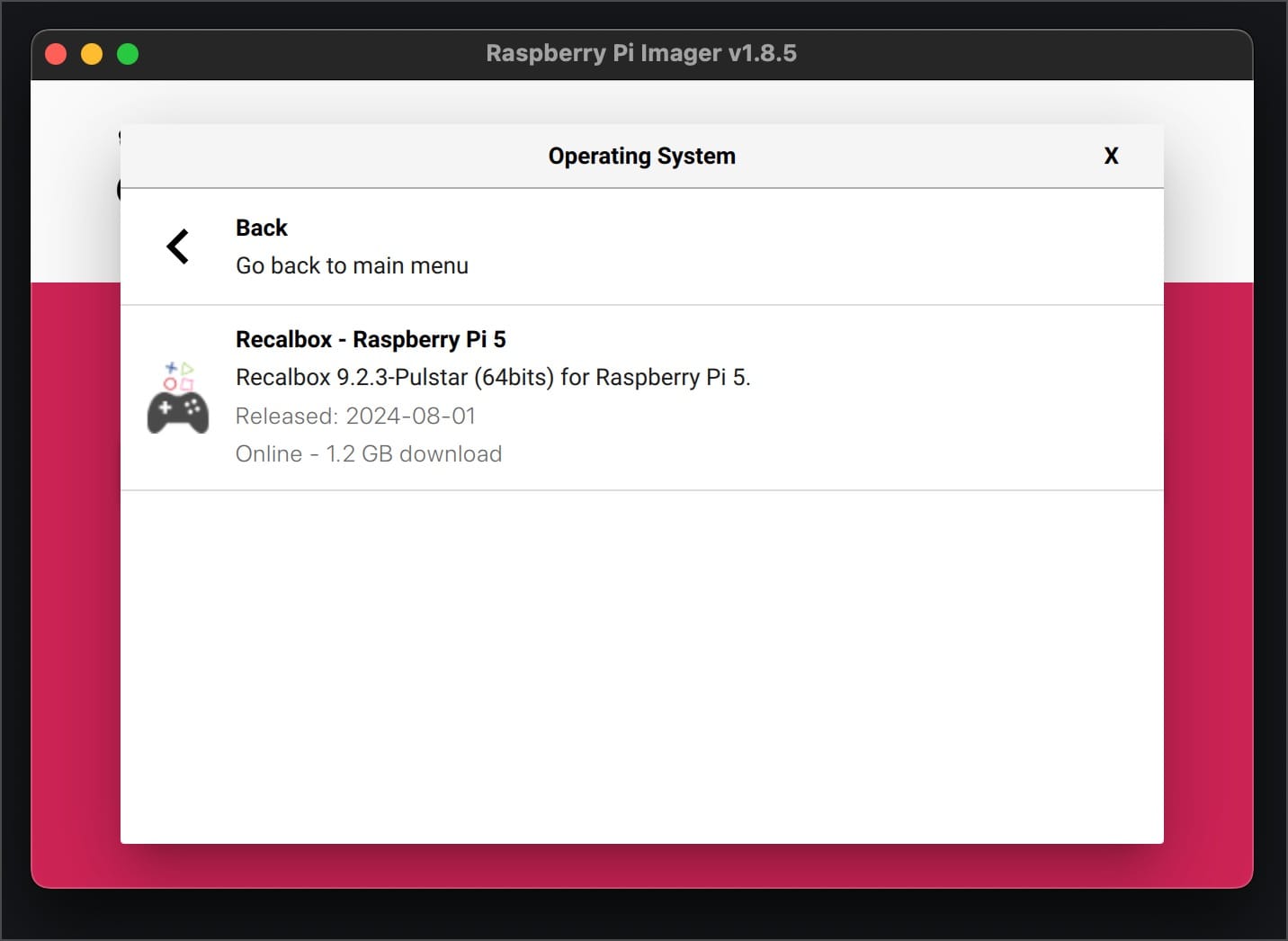Image resolution: width=1288 pixels, height=941 pixels.
Task: Click the bold "Back" label
Action: [x=262, y=228]
